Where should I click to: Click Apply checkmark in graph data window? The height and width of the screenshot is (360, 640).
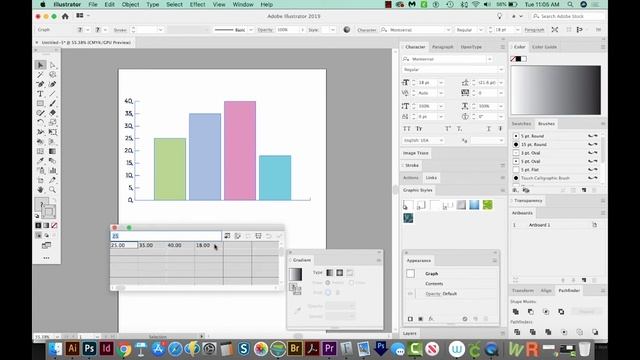[x=279, y=236]
